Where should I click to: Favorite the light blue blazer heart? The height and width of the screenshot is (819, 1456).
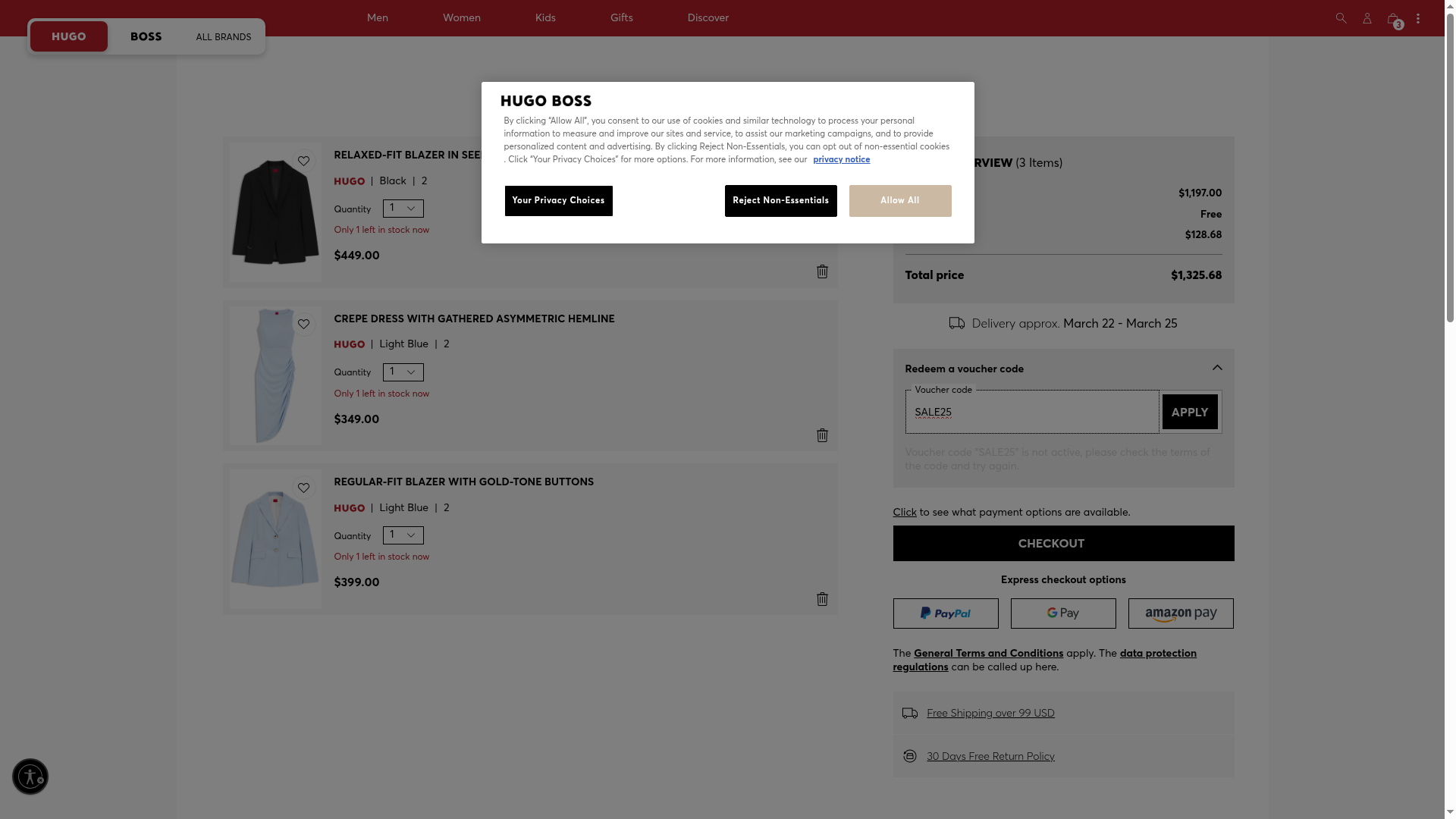pyautogui.click(x=303, y=488)
